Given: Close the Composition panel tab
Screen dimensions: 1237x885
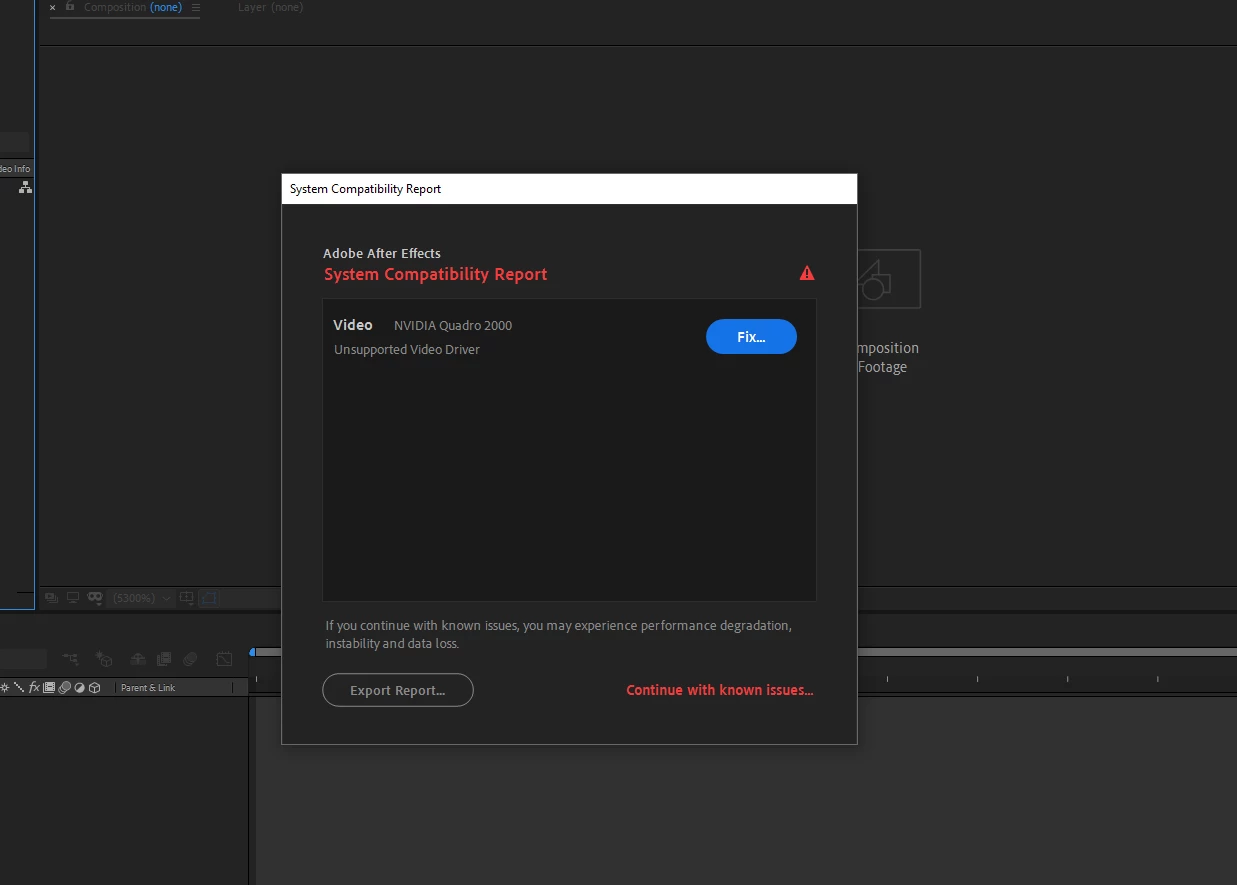Looking at the screenshot, I should click(53, 8).
